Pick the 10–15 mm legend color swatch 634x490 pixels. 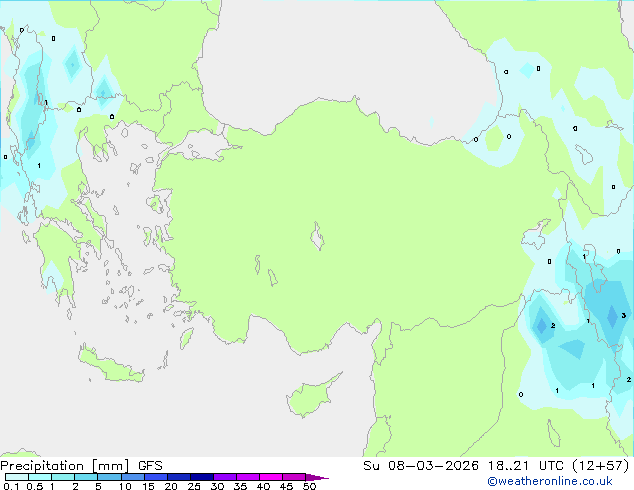[132, 477]
